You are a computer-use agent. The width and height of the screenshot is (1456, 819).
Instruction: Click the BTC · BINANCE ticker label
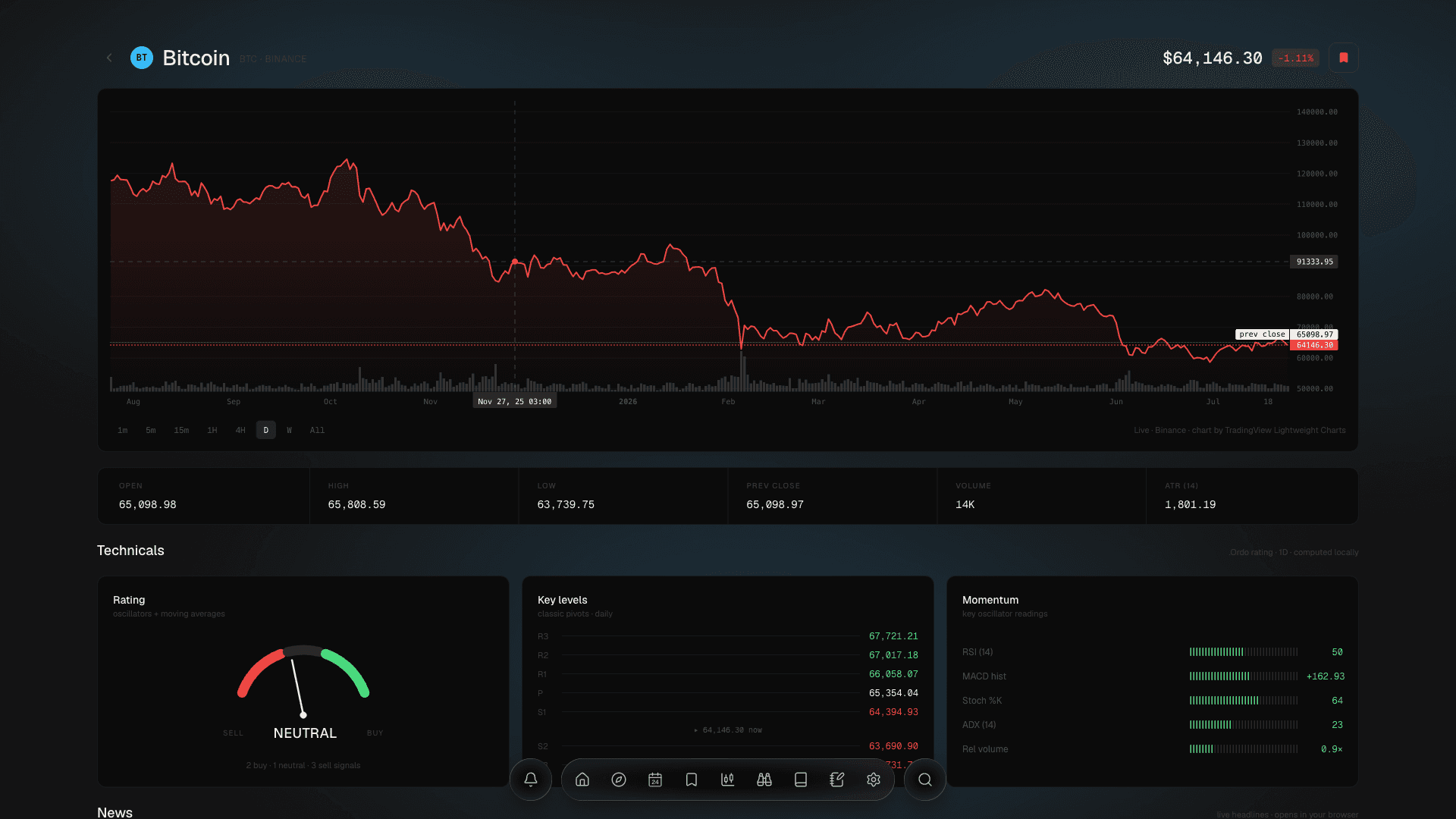(273, 59)
